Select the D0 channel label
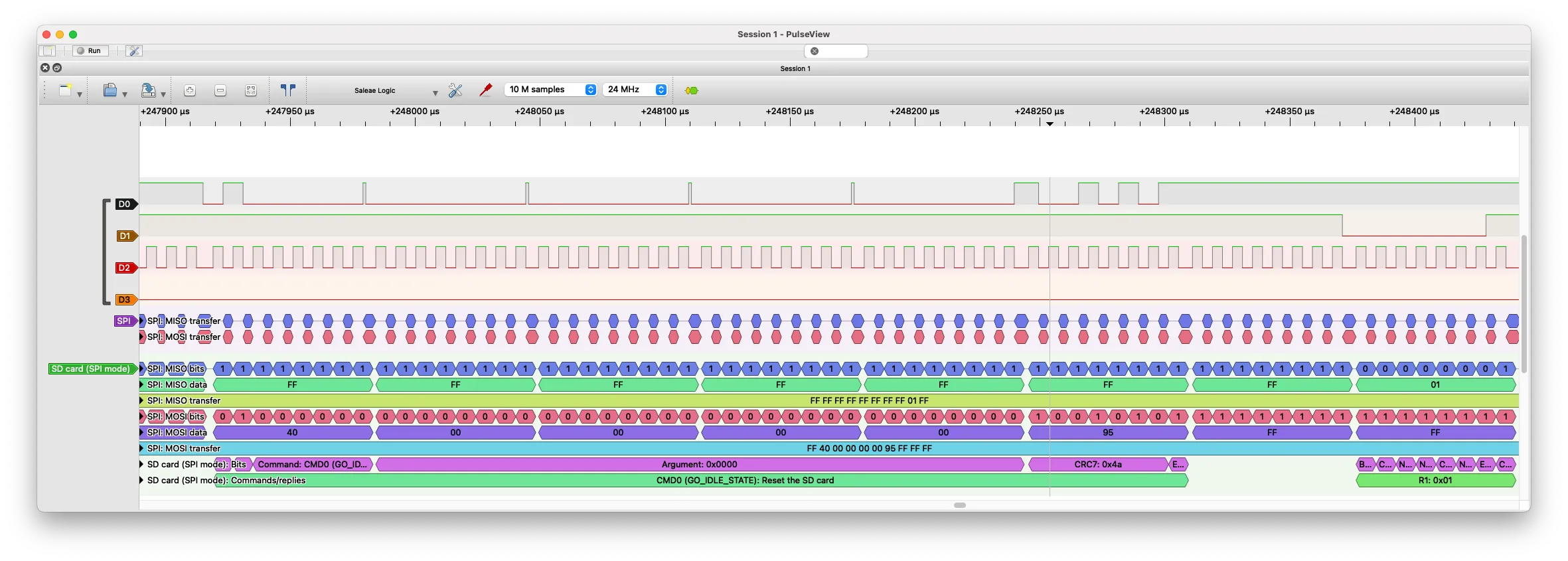Image resolution: width=1568 pixels, height=561 pixels. 125,204
